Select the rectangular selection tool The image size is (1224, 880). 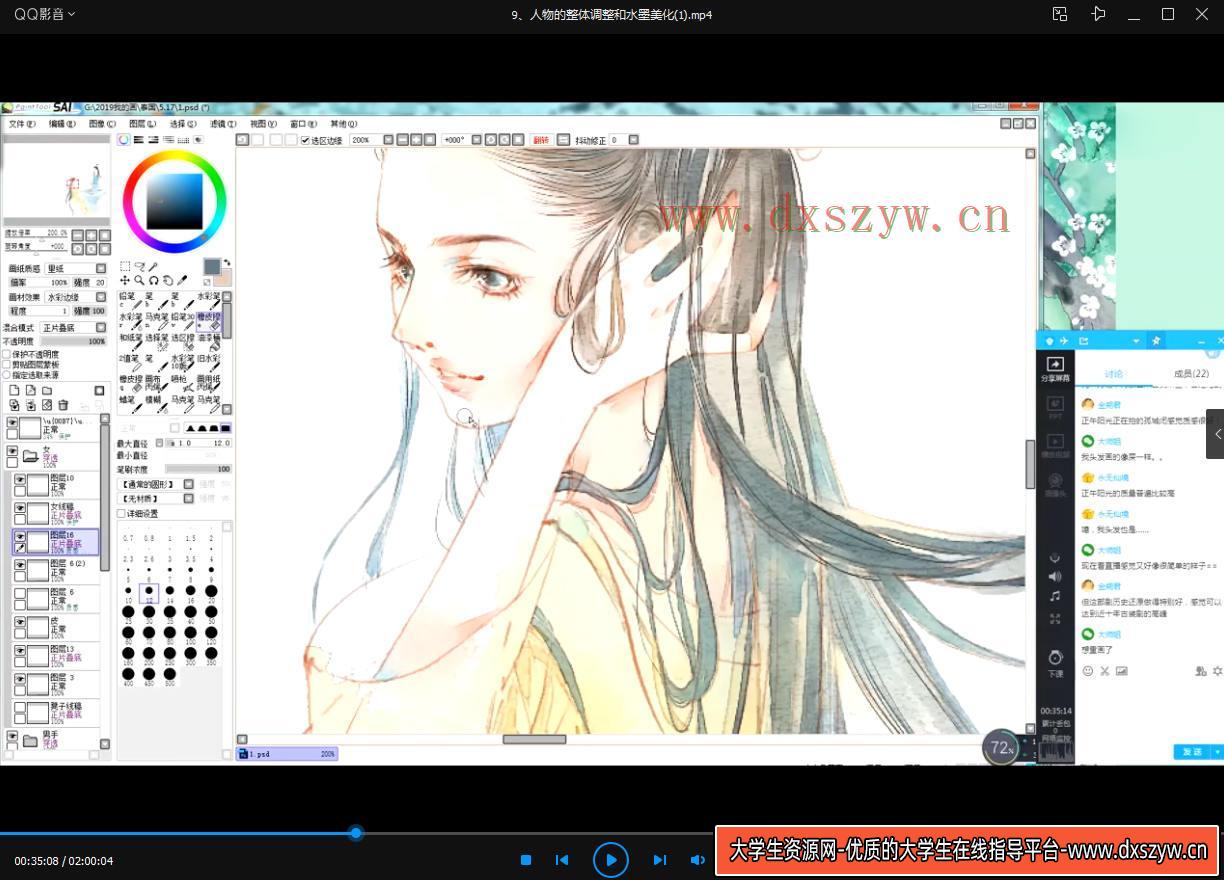tap(125, 266)
